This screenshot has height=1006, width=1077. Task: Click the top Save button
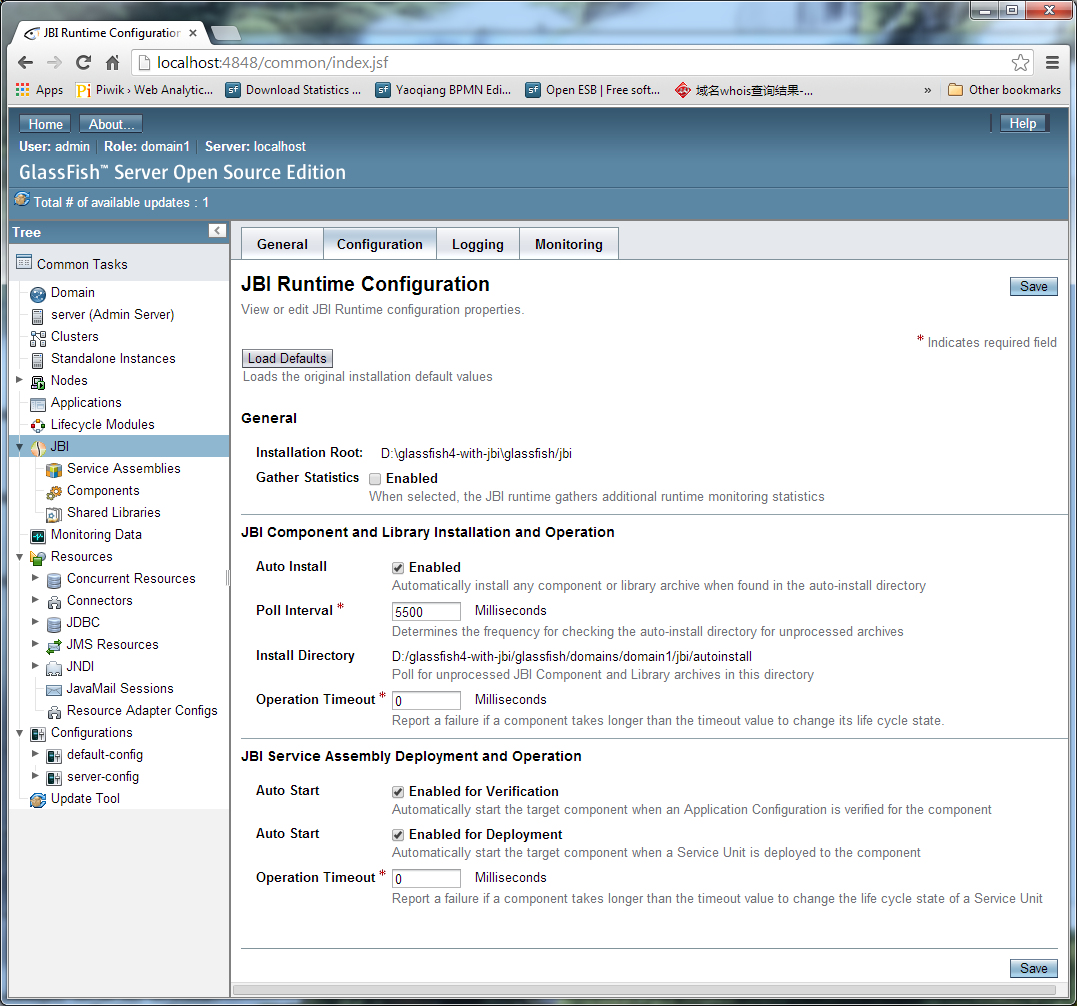click(1033, 286)
